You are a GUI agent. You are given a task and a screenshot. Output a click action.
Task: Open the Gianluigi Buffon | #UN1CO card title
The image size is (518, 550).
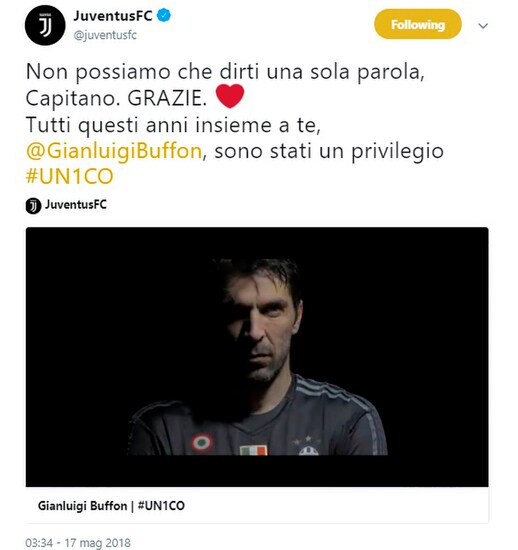tap(111, 505)
